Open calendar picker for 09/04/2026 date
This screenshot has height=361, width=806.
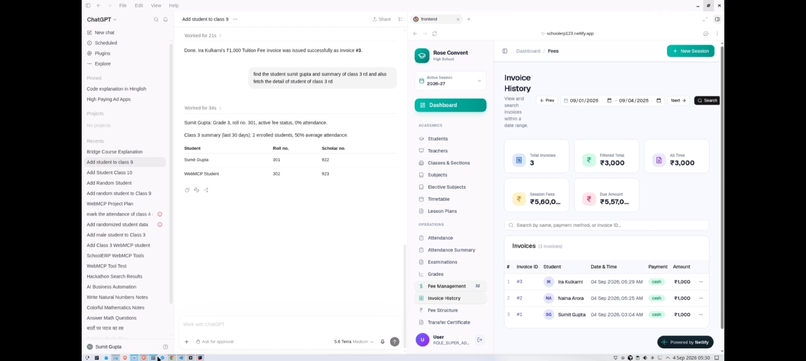[x=658, y=100]
